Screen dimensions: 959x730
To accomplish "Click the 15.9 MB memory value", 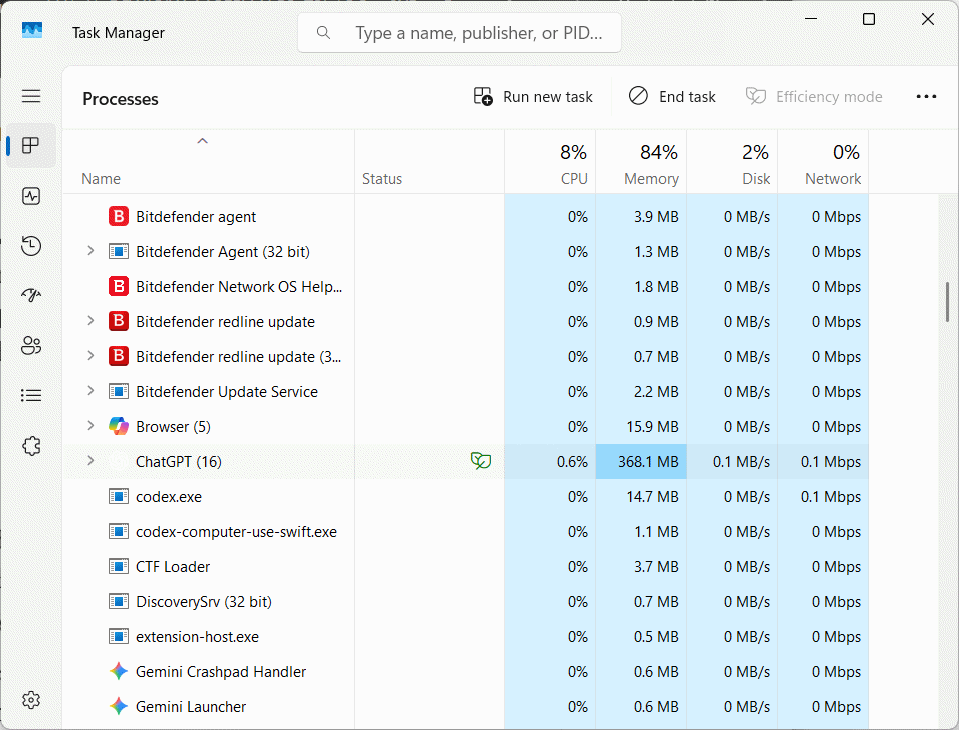I will click(652, 427).
